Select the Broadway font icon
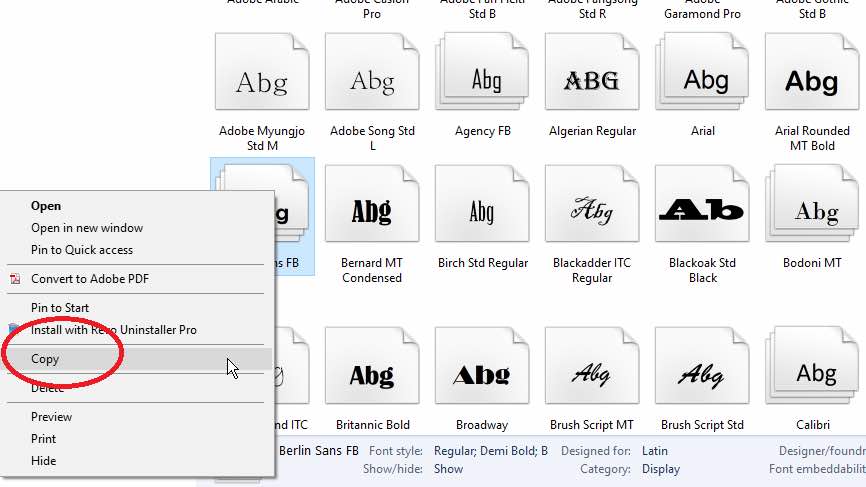This screenshot has height=487, width=866. (482, 366)
